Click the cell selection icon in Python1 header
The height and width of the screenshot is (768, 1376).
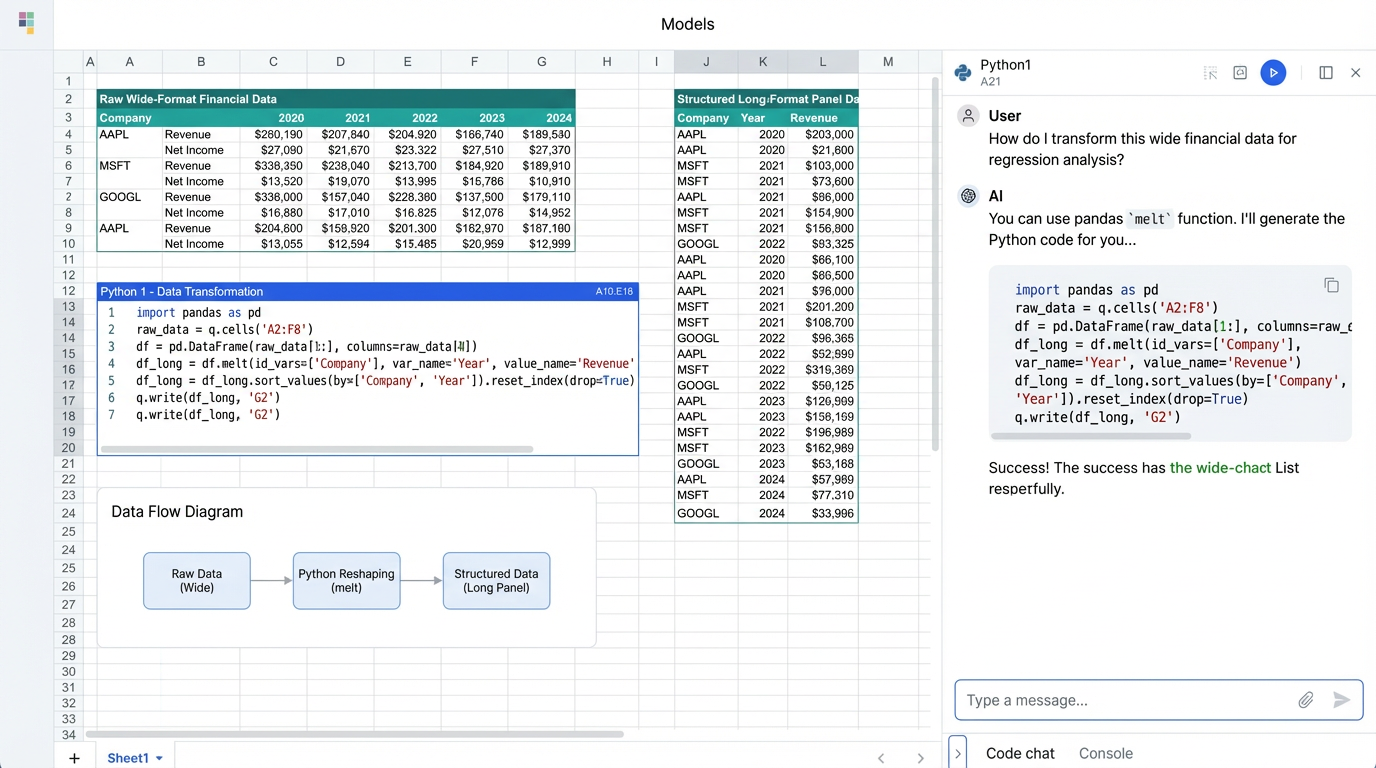(x=1210, y=73)
